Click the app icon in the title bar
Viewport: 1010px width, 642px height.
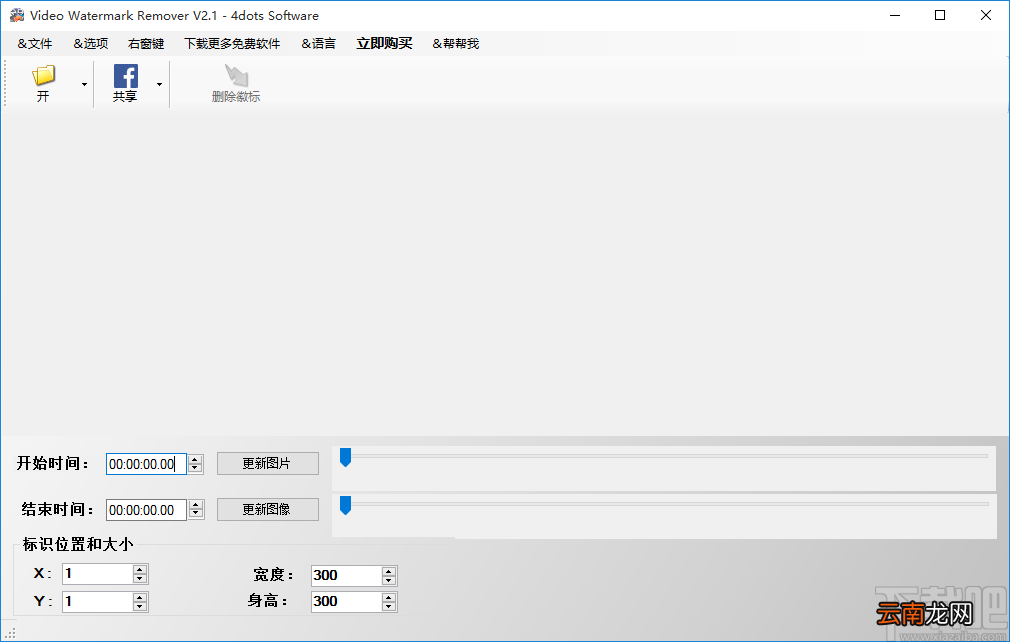pos(16,15)
